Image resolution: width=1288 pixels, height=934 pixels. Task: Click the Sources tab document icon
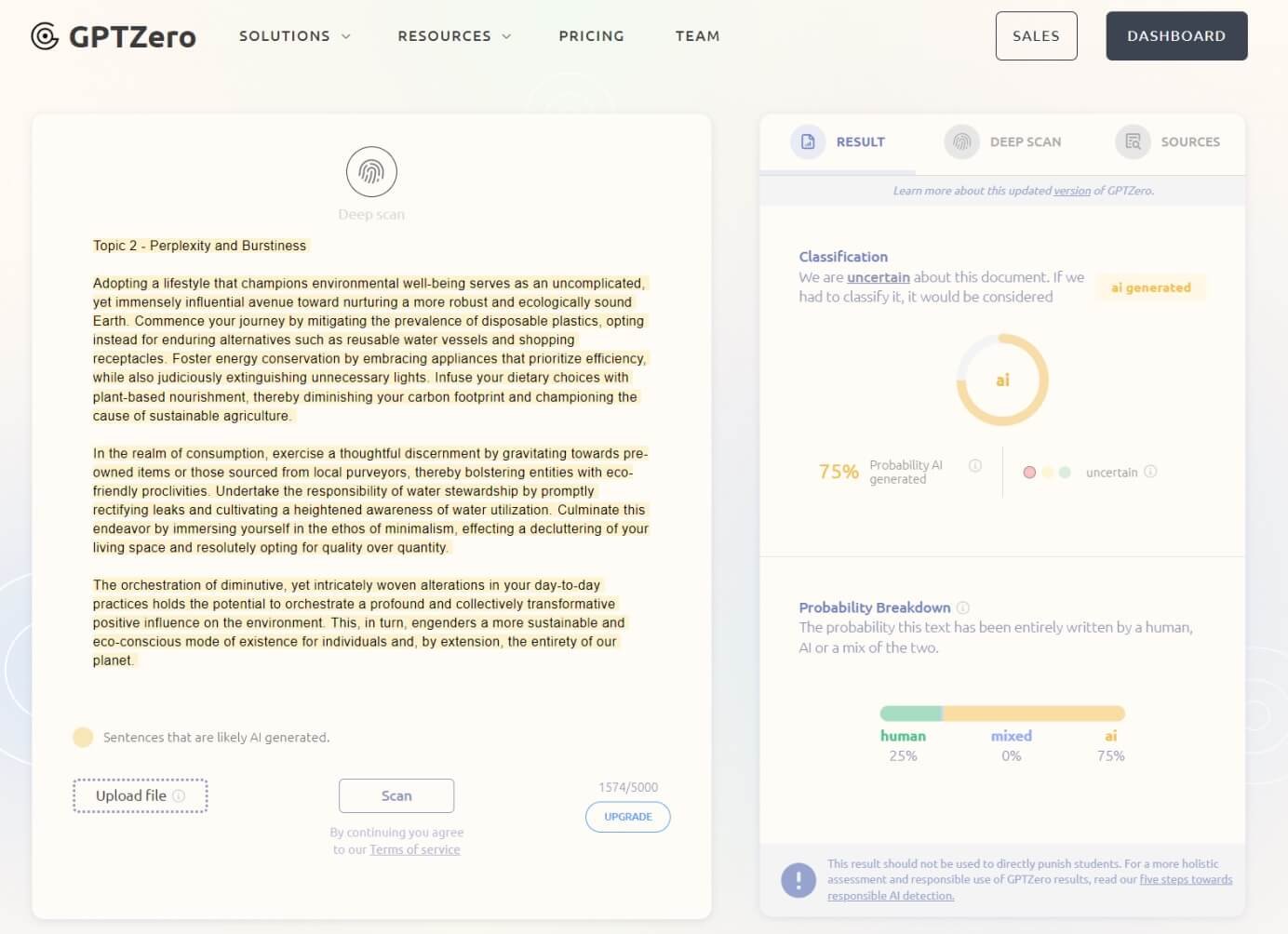(x=1133, y=141)
